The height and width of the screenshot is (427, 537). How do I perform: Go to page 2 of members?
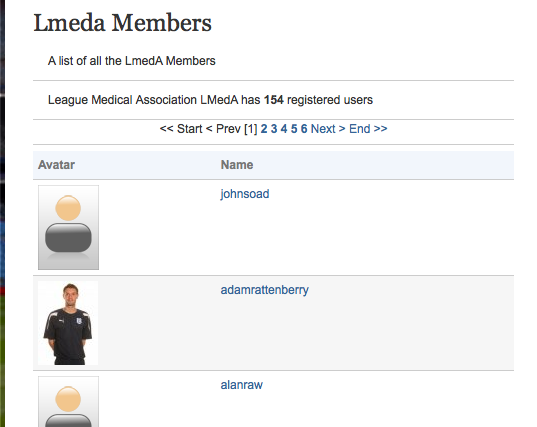click(264, 129)
